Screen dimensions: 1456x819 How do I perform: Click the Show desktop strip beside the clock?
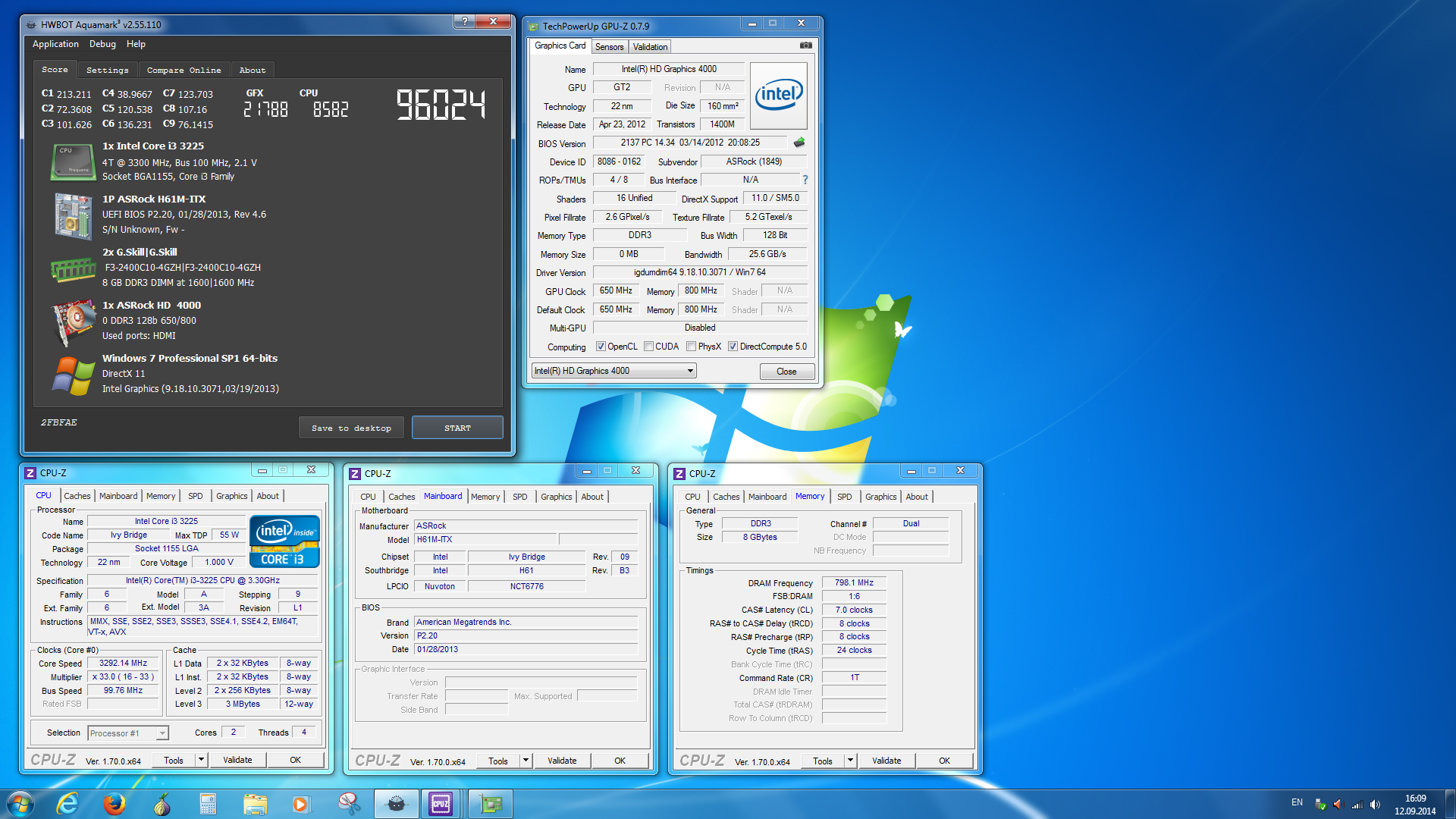pos(1450,804)
